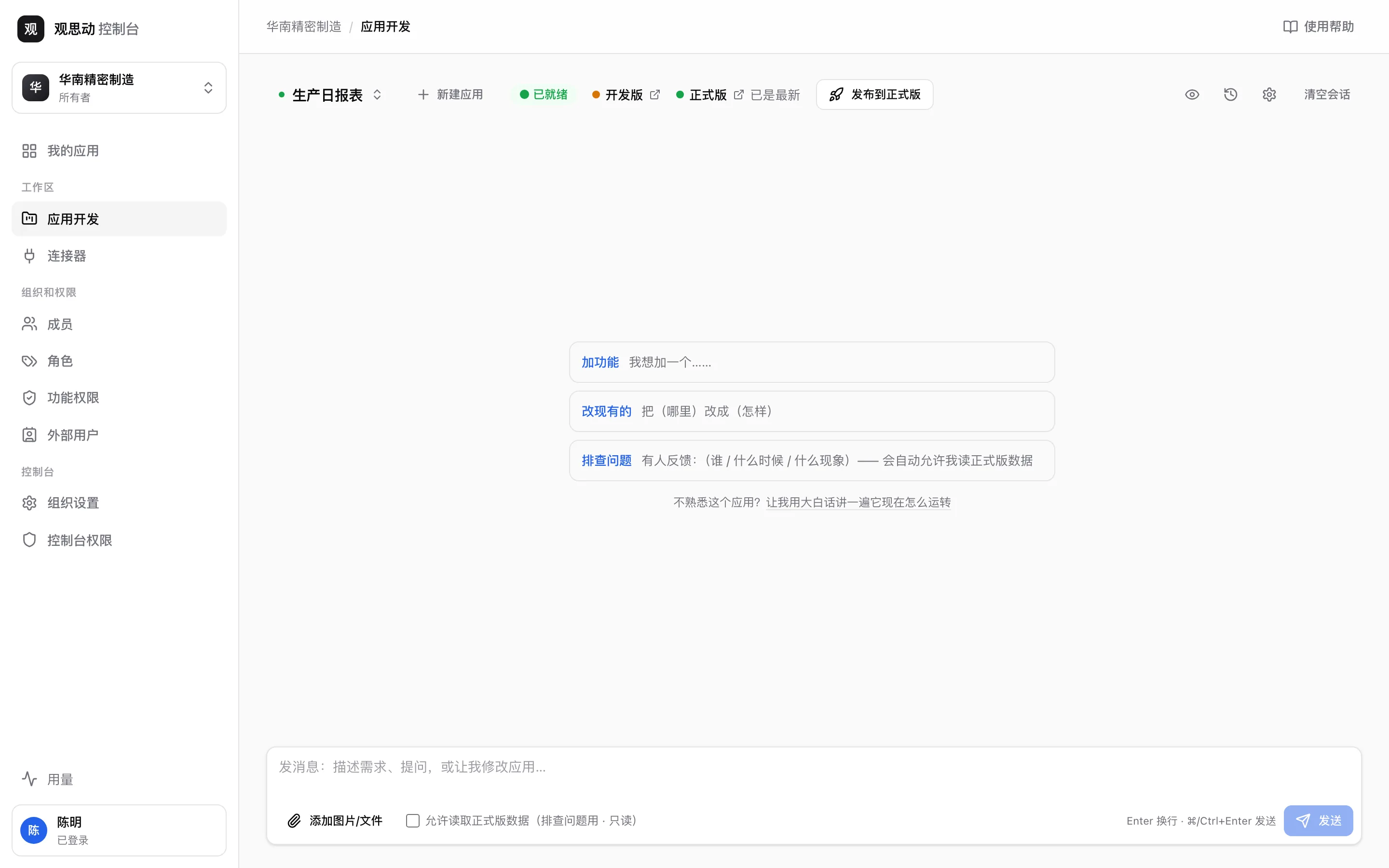Click the 外部用户 badge icon

29,435
